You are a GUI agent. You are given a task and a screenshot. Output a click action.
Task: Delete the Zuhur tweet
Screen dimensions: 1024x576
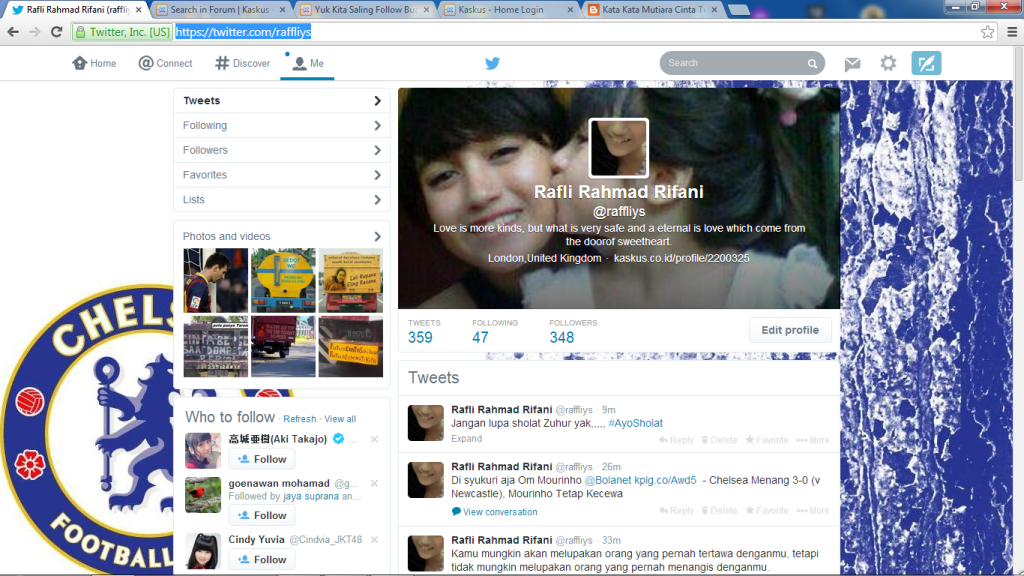[x=719, y=440]
